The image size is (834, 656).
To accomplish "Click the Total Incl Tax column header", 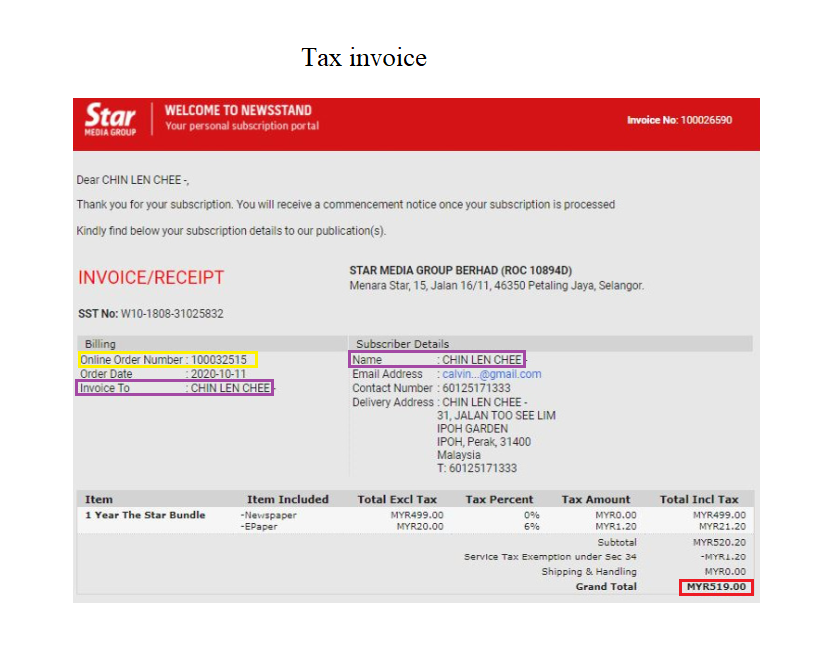I will point(699,500).
